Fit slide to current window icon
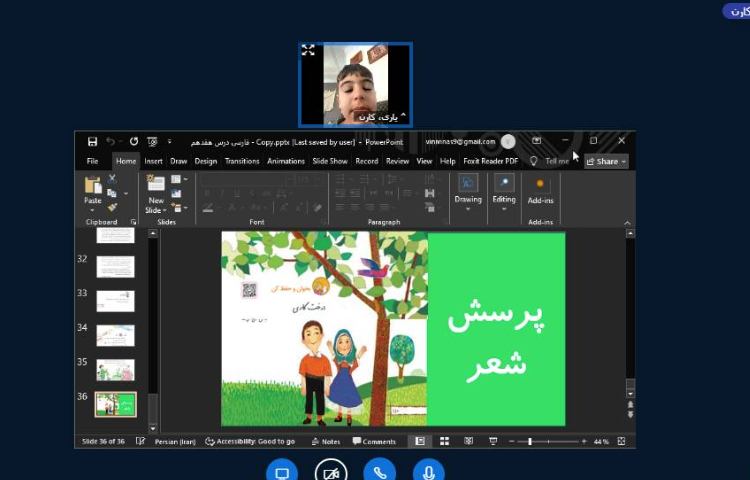 pos(621,441)
